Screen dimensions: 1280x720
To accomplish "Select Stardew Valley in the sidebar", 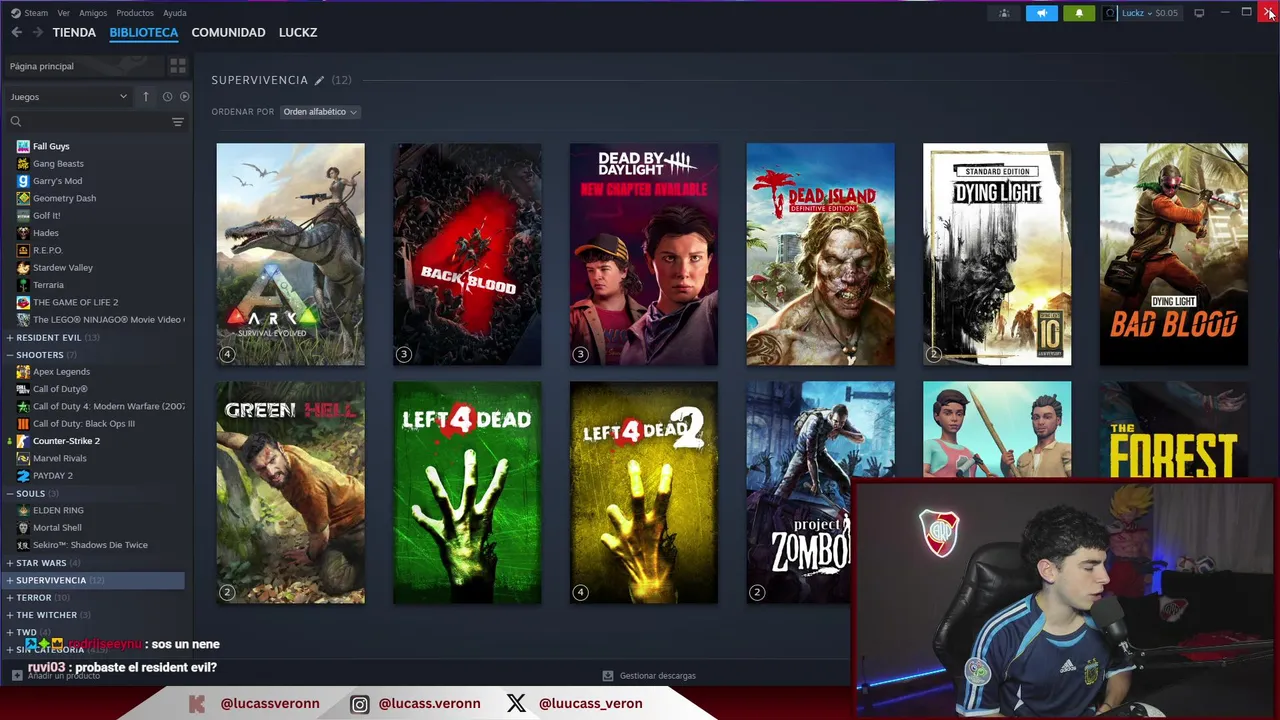I will (x=63, y=268).
